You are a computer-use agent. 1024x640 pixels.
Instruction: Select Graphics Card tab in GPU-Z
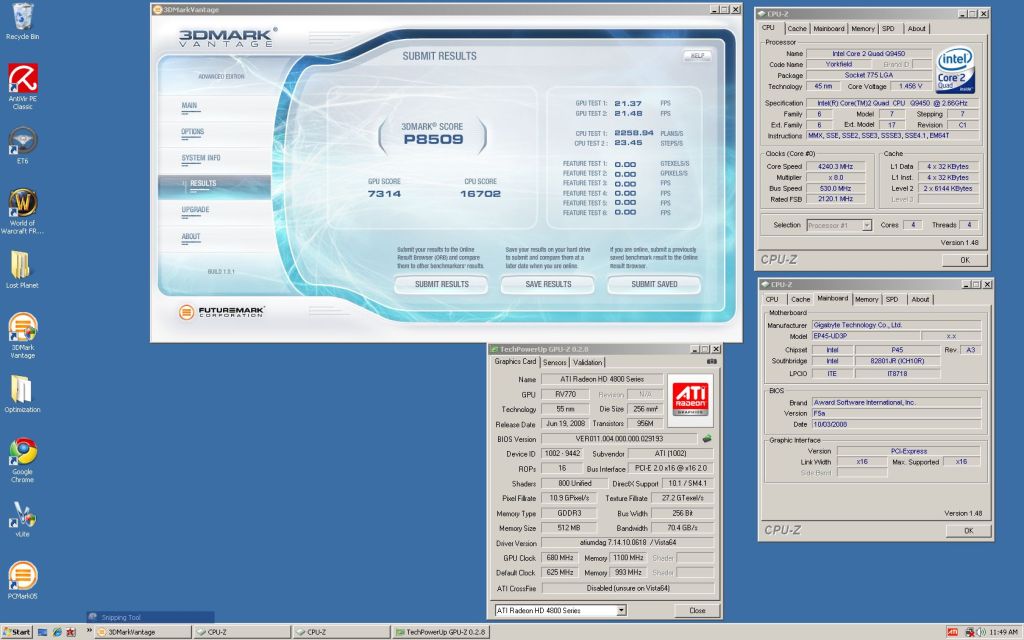click(515, 362)
